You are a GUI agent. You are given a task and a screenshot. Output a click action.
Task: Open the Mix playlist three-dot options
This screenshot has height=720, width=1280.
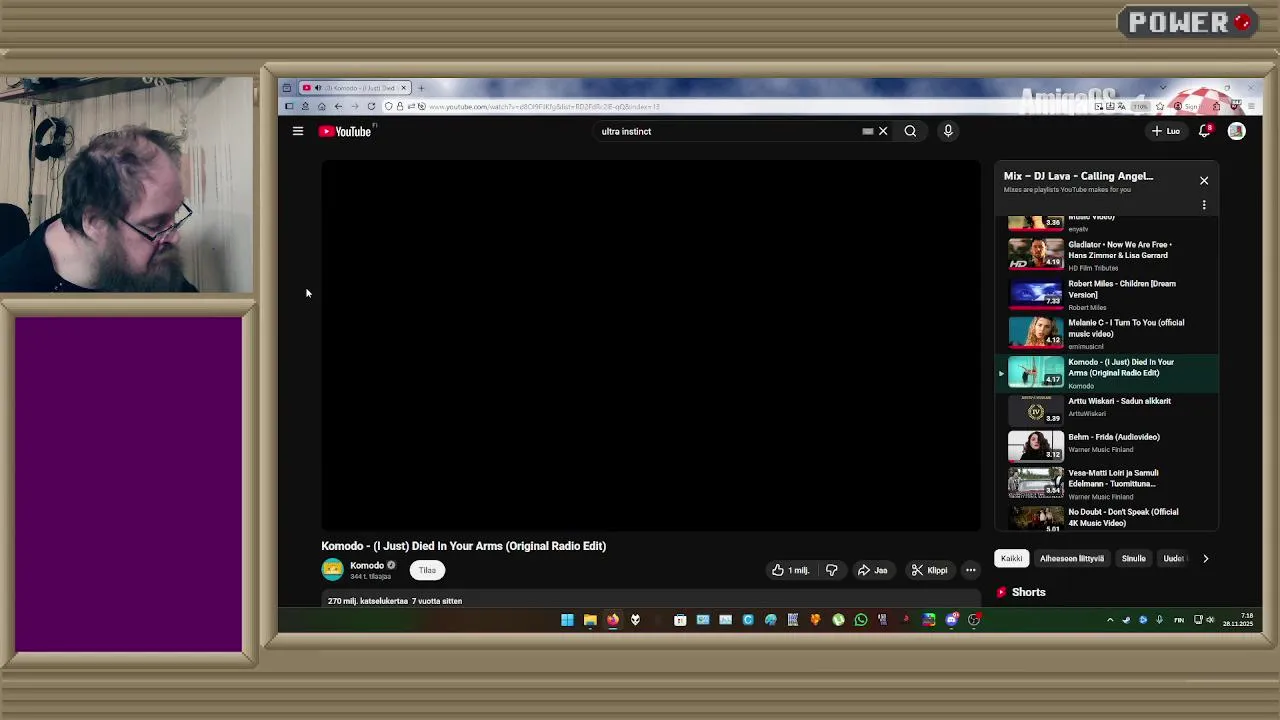1204,205
